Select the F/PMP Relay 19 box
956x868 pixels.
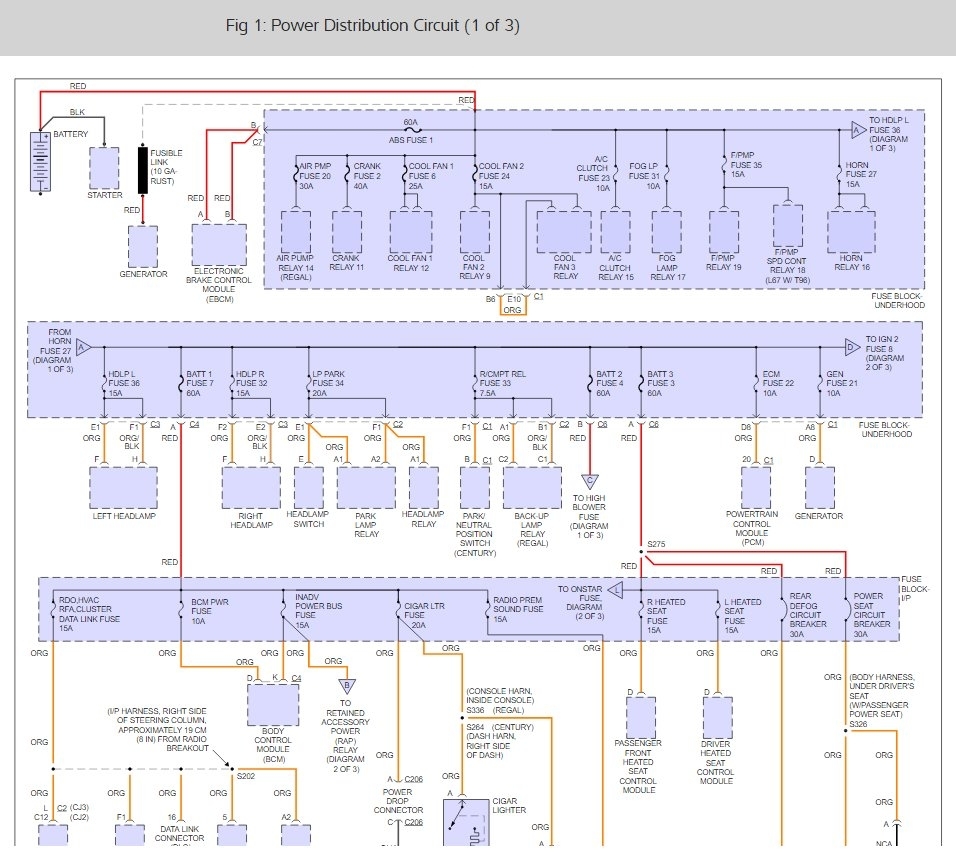point(724,232)
